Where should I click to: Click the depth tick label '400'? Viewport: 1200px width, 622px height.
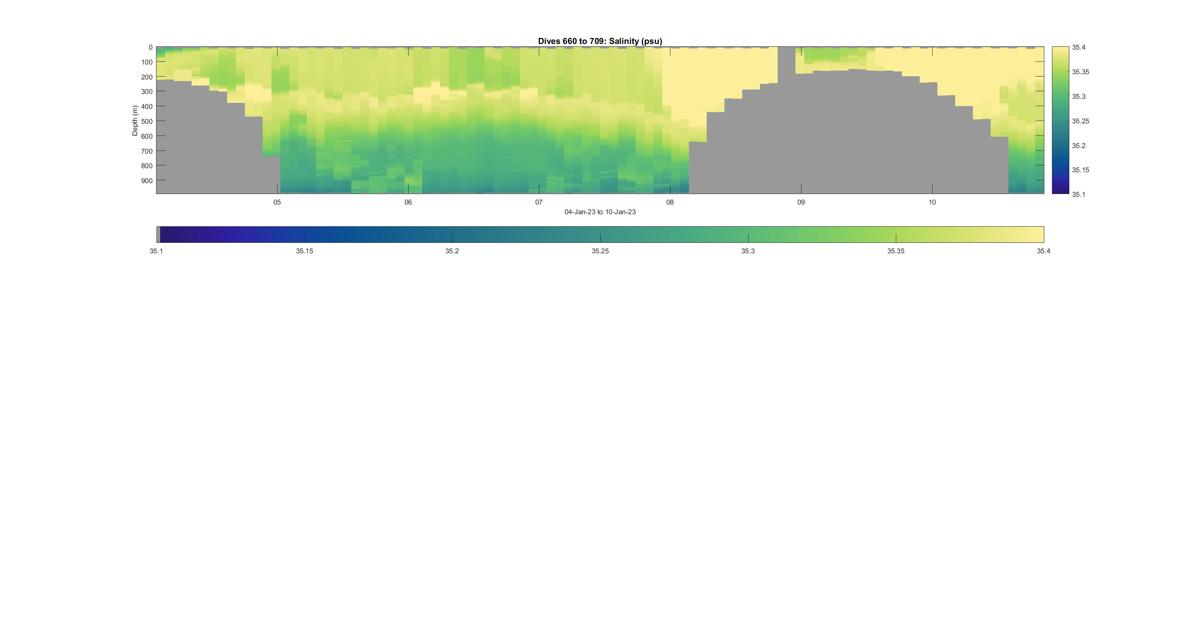click(x=146, y=106)
